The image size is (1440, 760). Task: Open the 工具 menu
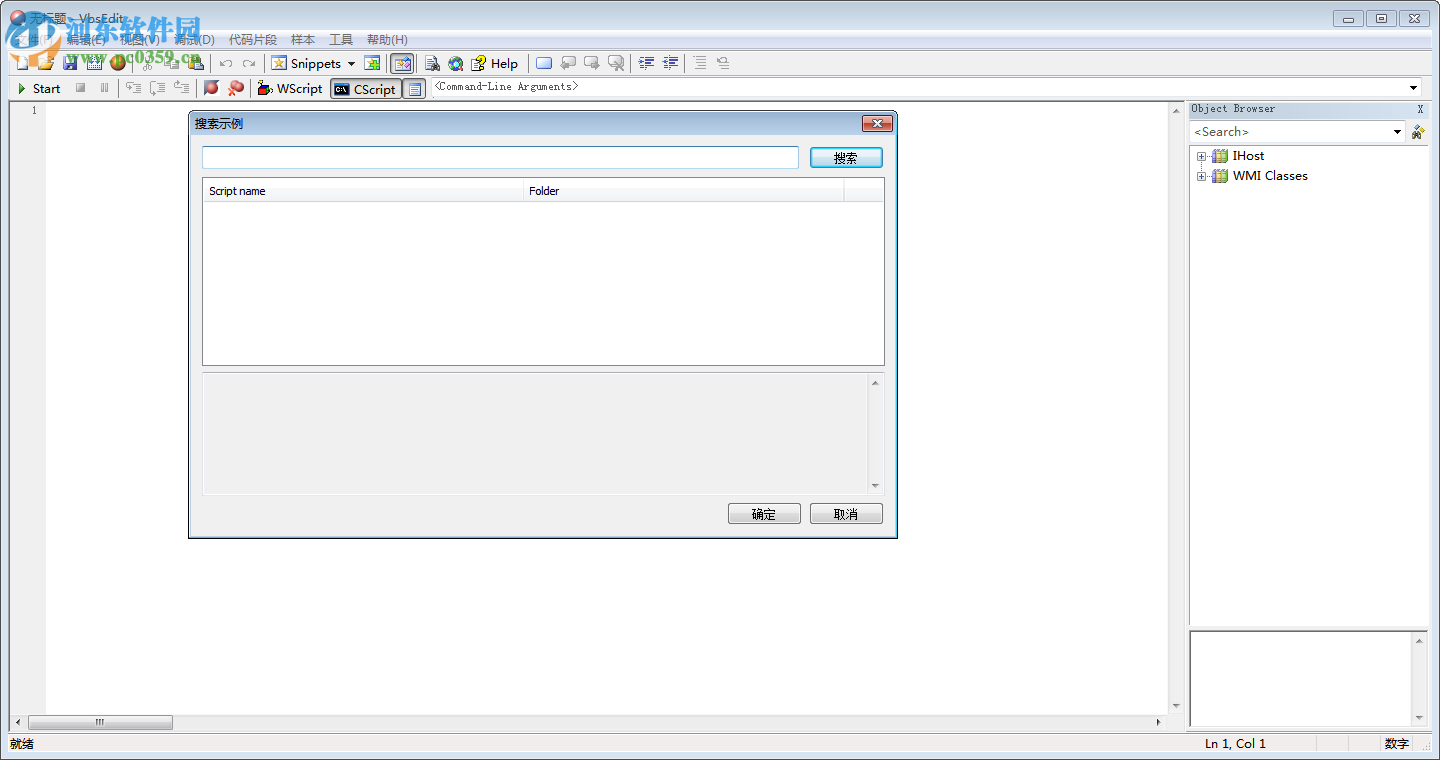341,40
